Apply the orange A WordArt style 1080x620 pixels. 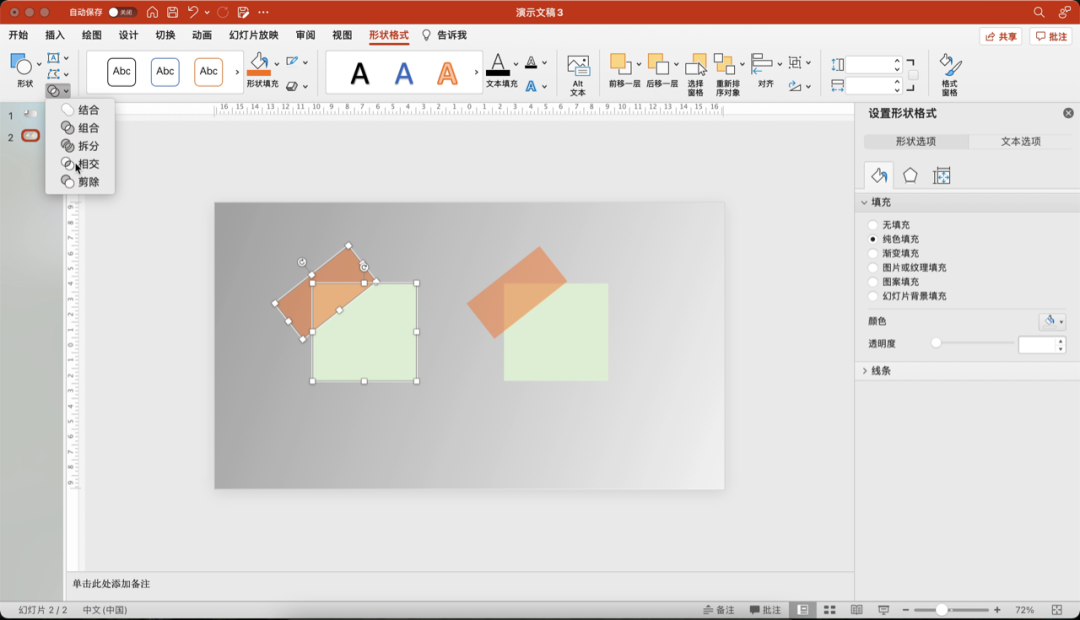[x=448, y=73]
